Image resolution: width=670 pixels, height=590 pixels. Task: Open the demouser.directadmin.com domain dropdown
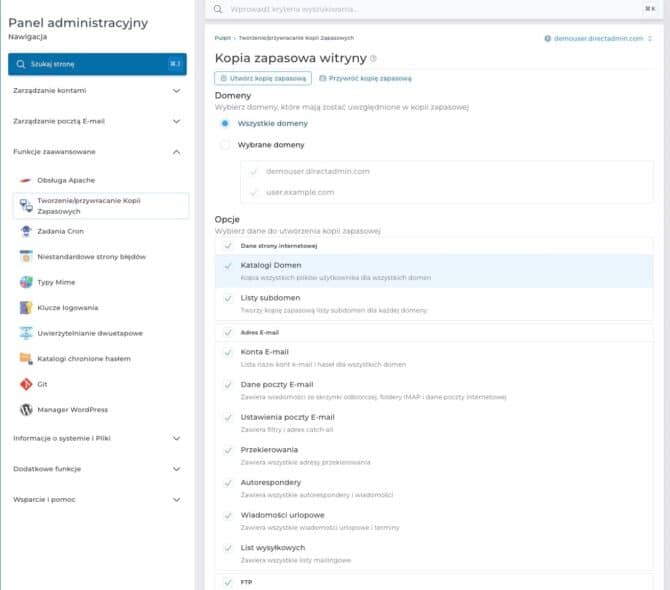(x=598, y=38)
